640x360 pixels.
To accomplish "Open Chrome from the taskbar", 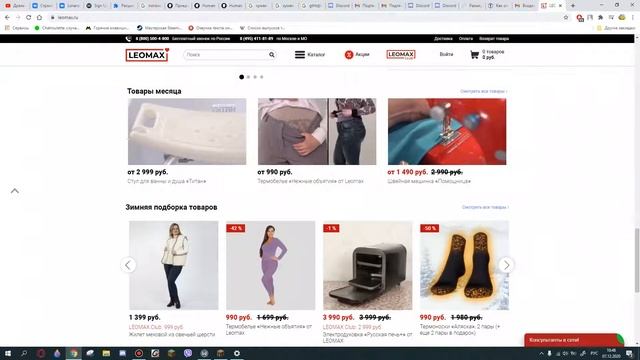I will pyautogui.click(x=74, y=353).
